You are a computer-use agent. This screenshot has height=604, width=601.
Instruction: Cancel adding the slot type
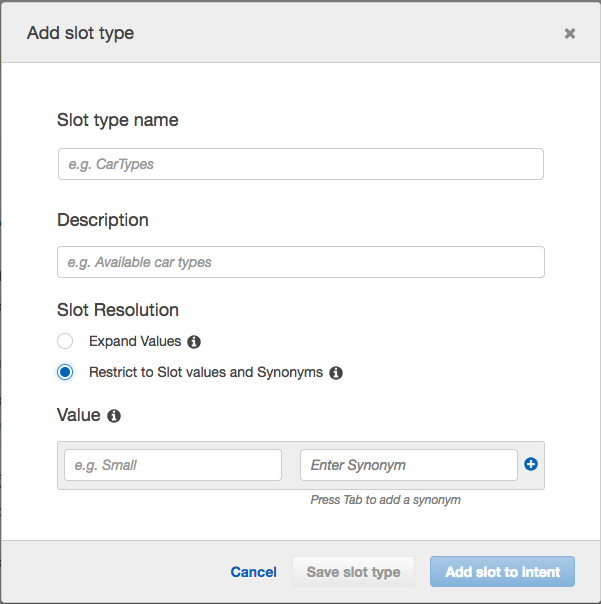(253, 572)
